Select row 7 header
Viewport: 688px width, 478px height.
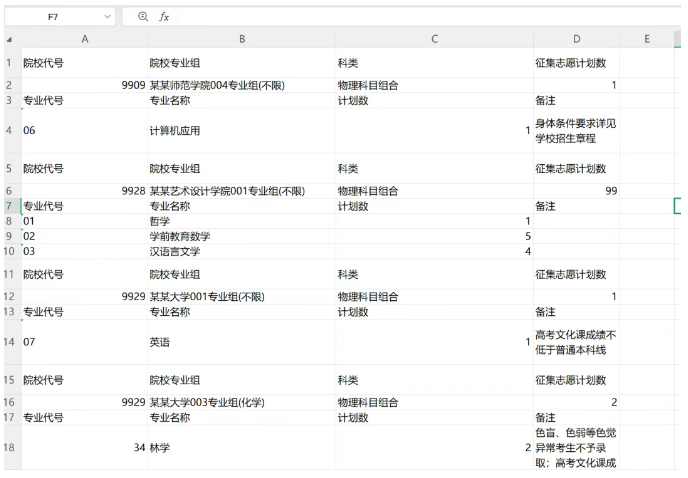point(10,206)
